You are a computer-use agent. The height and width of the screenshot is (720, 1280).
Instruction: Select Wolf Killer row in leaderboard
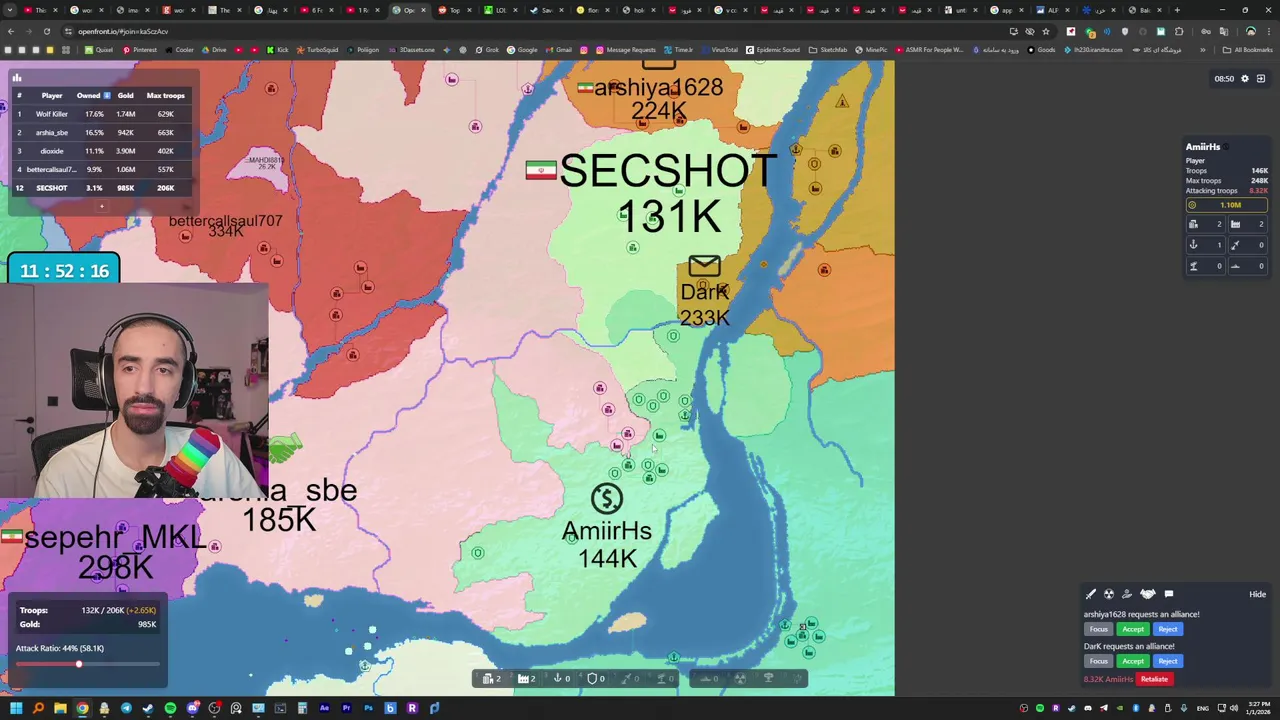click(101, 114)
